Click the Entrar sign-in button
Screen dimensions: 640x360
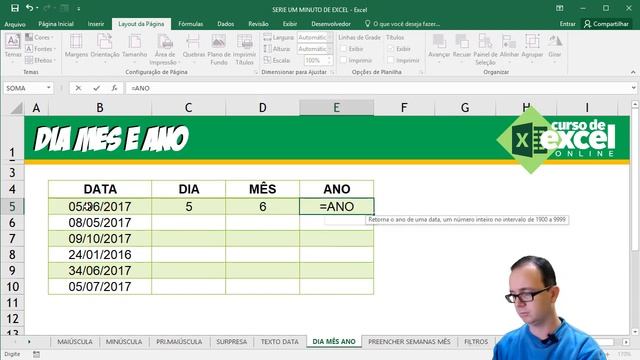click(567, 24)
